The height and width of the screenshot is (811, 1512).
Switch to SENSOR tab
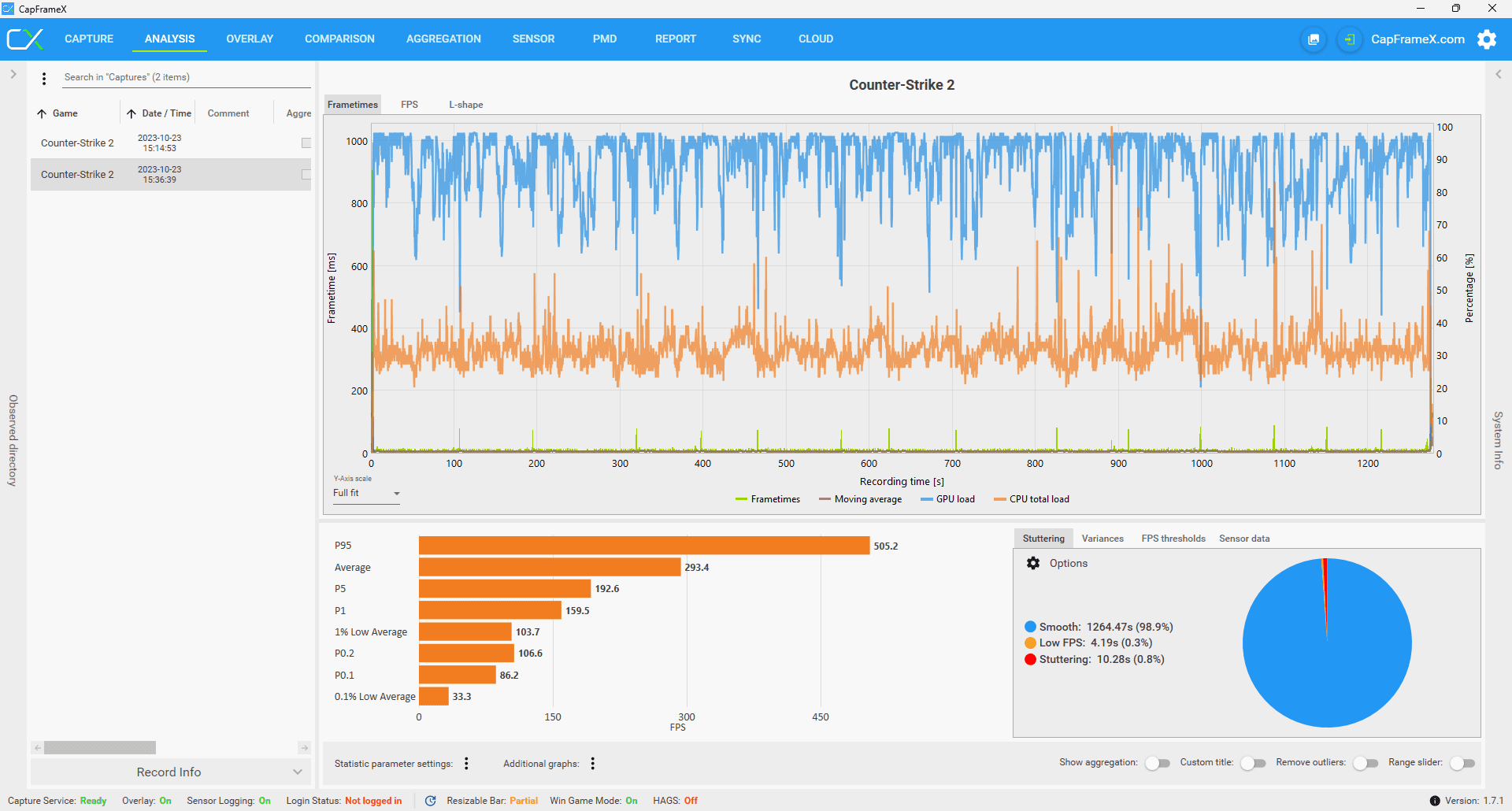coord(533,39)
